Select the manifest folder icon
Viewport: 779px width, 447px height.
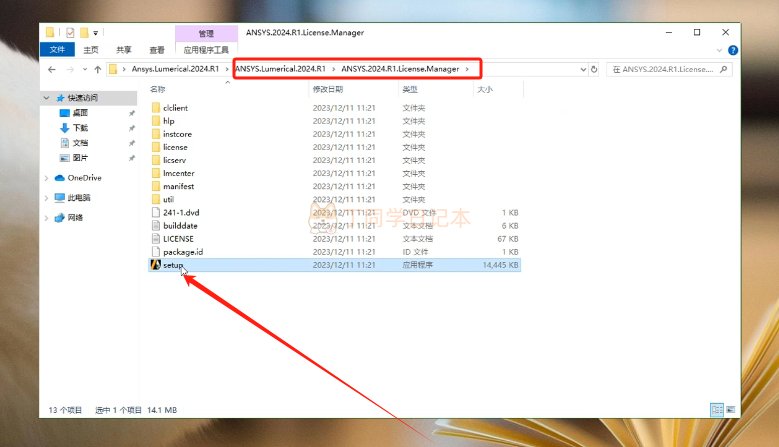click(x=156, y=186)
